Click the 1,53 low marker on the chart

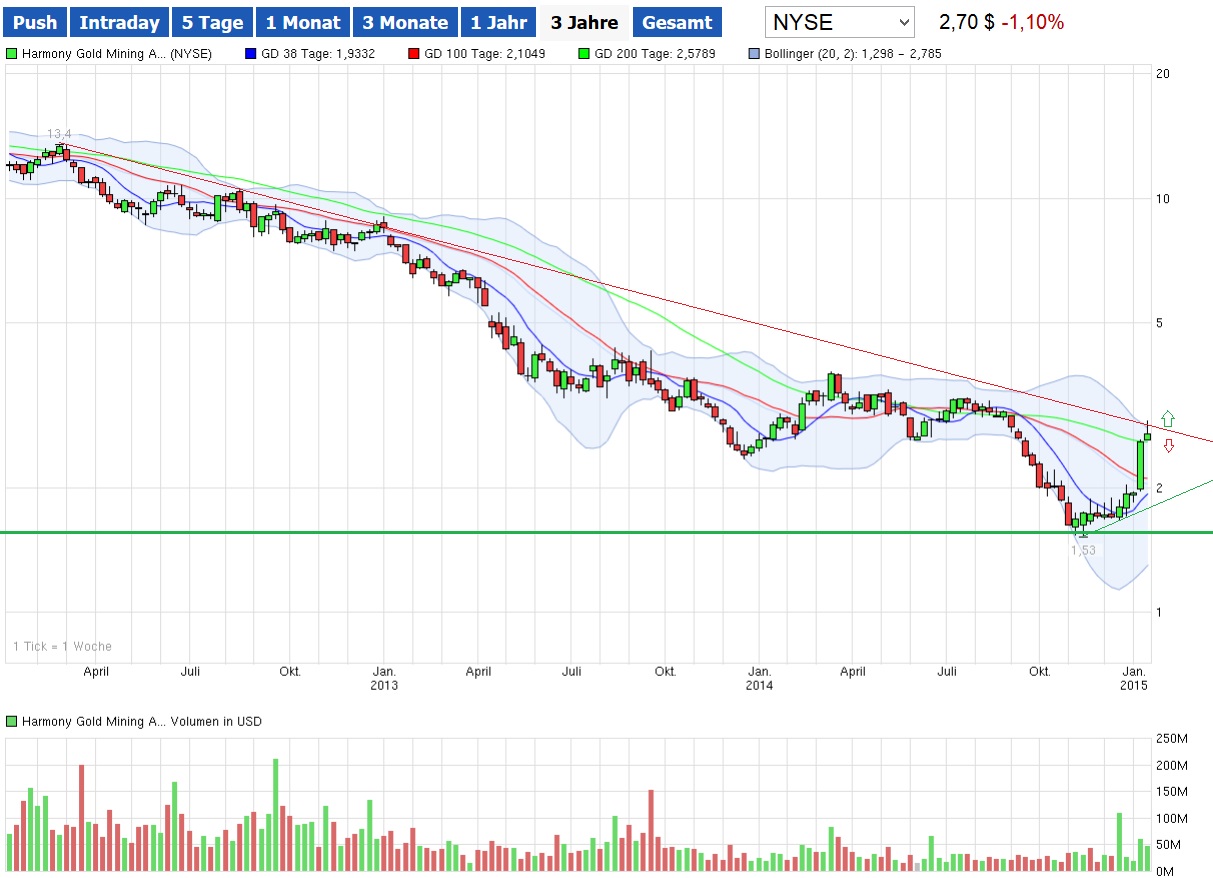[x=1084, y=549]
